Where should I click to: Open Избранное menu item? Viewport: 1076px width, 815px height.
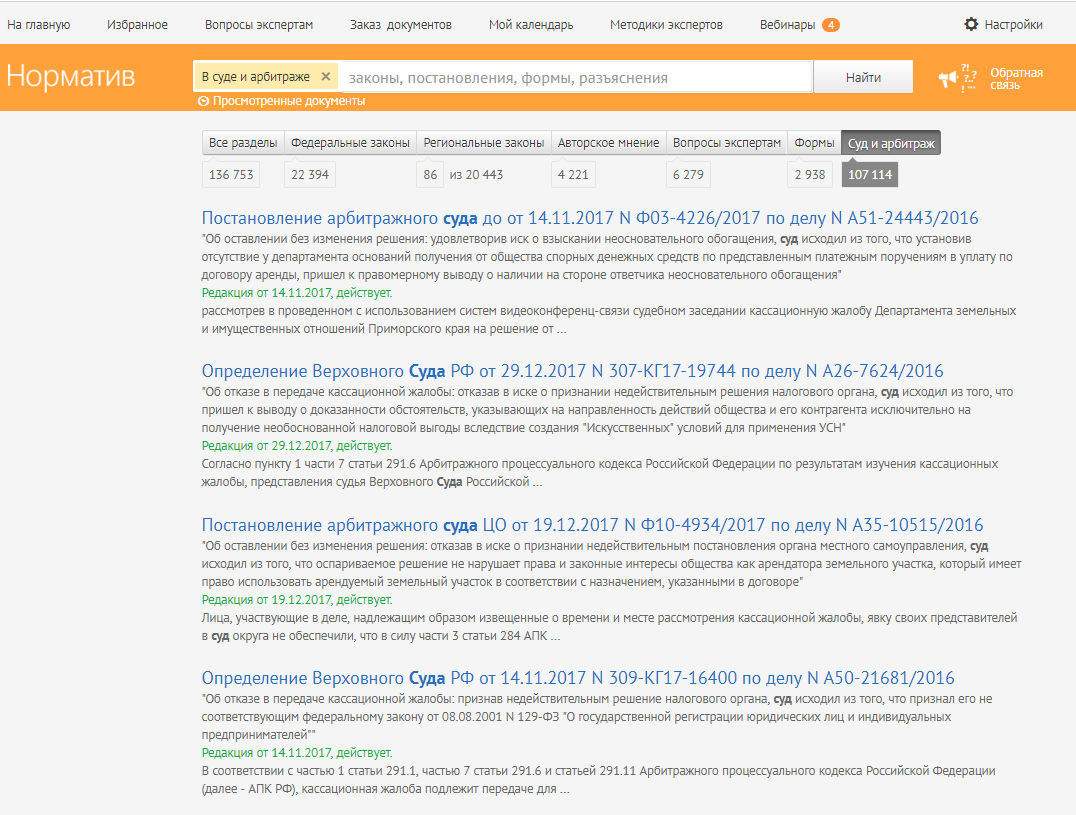(x=137, y=25)
